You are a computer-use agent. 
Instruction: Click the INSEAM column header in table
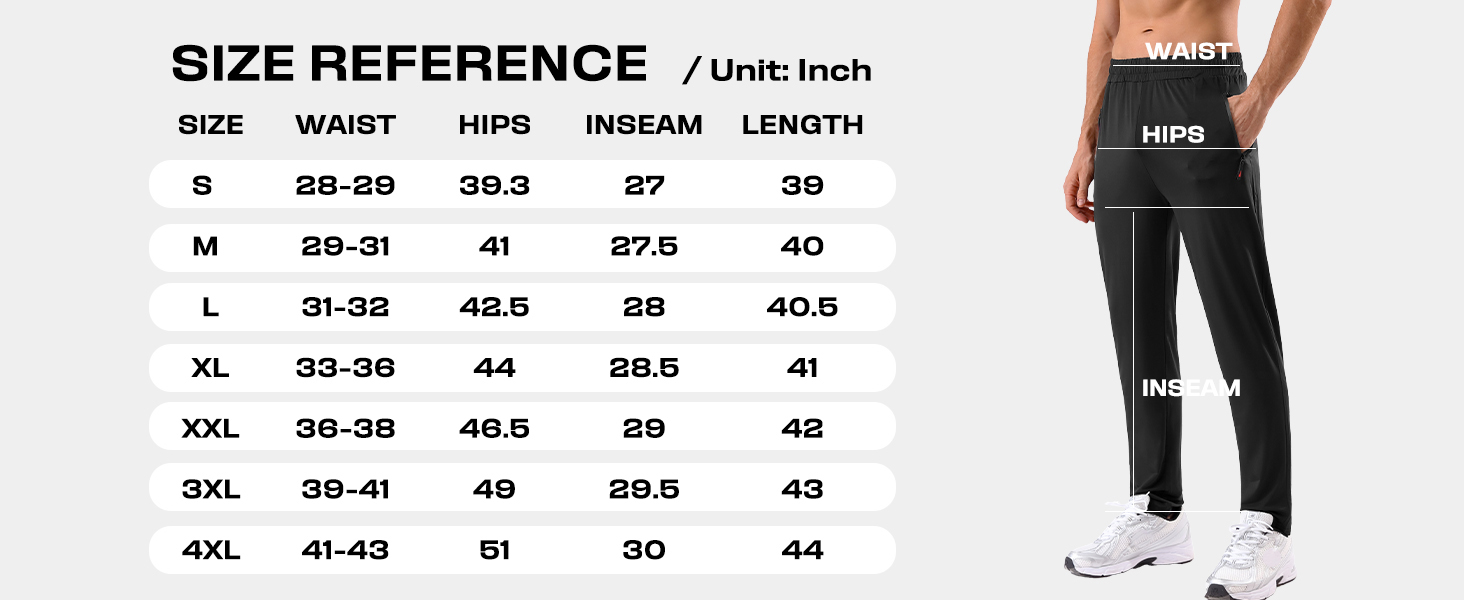[643, 125]
